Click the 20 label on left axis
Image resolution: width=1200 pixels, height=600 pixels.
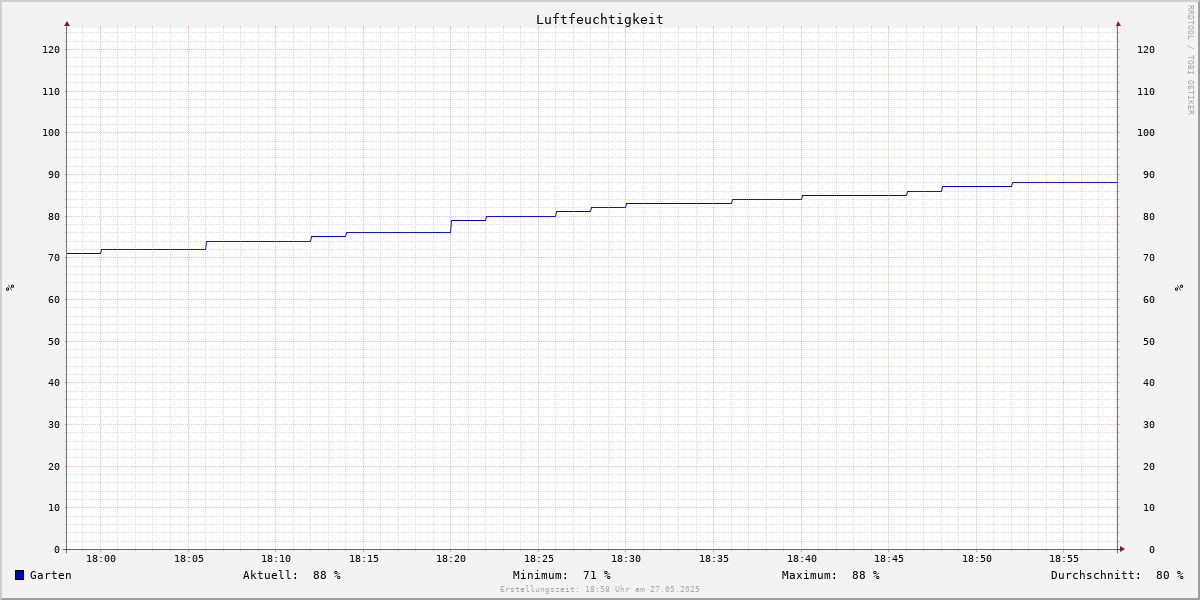pyautogui.click(x=54, y=466)
